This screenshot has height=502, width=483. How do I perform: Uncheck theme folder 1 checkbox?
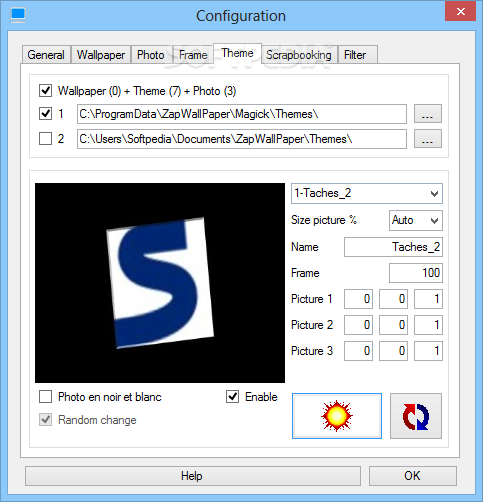tap(45, 114)
